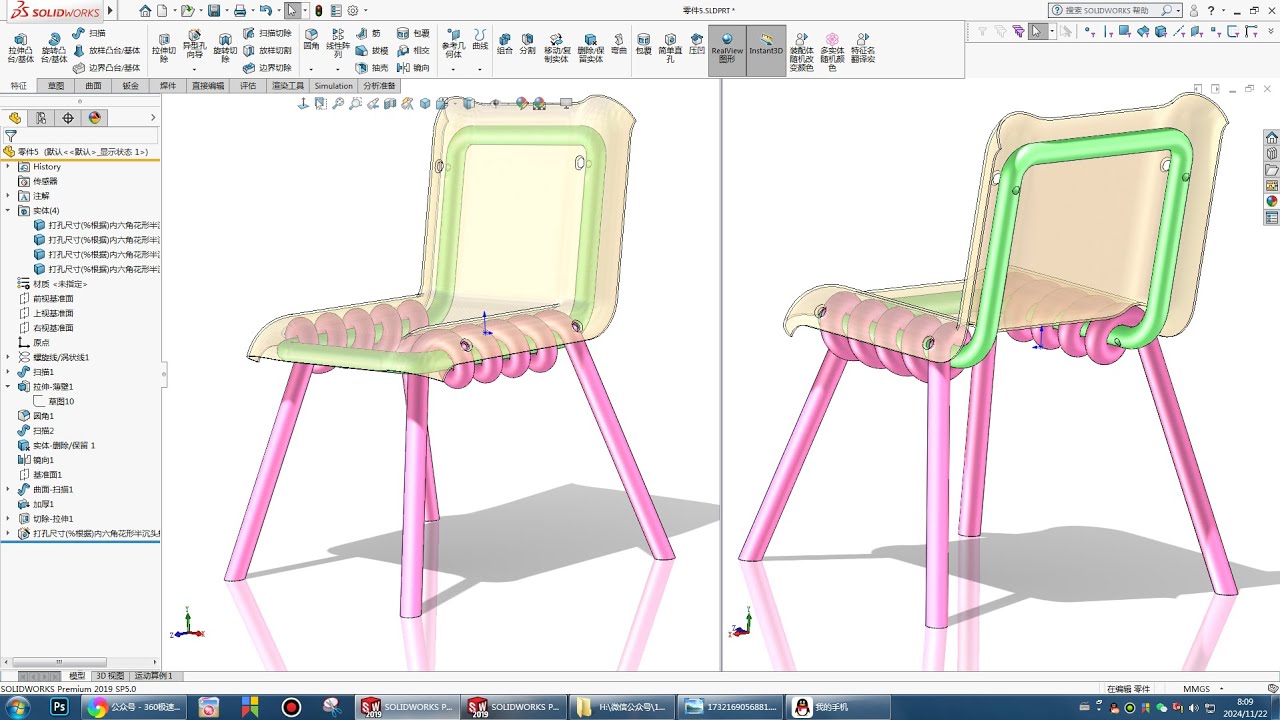Click the 分割 split tool

click(x=528, y=43)
